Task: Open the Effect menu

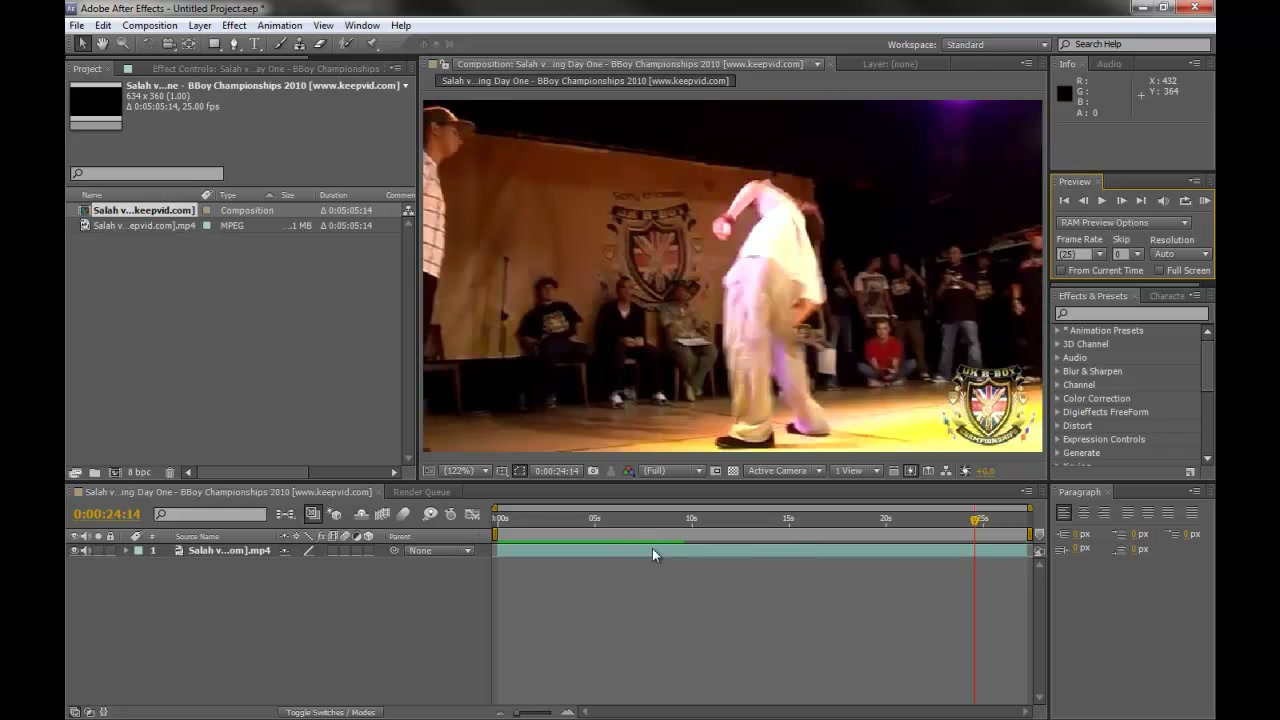Action: tap(234, 25)
